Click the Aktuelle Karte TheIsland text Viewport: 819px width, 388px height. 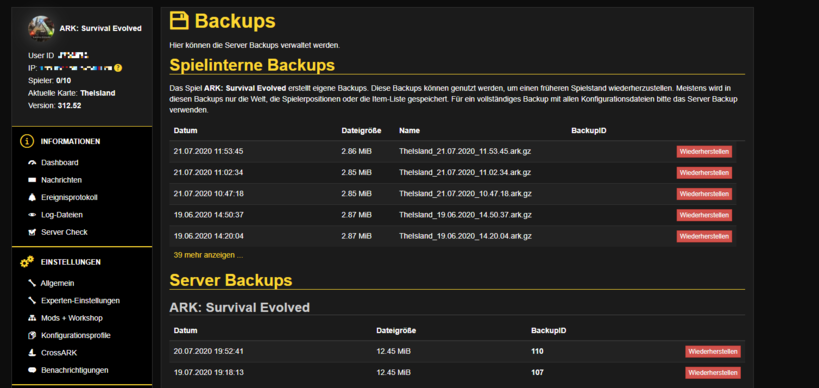tap(72, 93)
